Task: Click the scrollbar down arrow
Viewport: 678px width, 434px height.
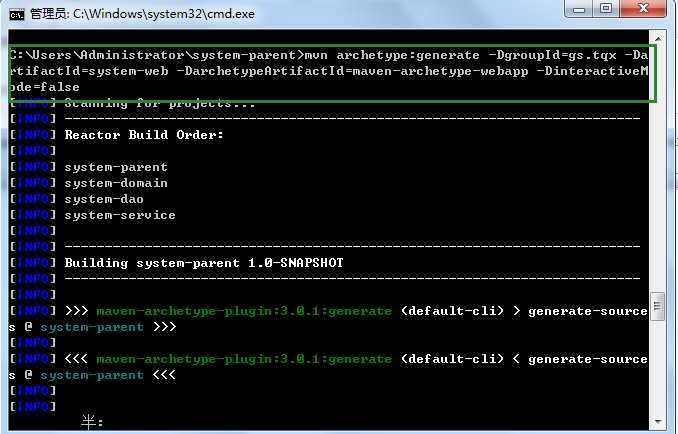Action: [658, 421]
